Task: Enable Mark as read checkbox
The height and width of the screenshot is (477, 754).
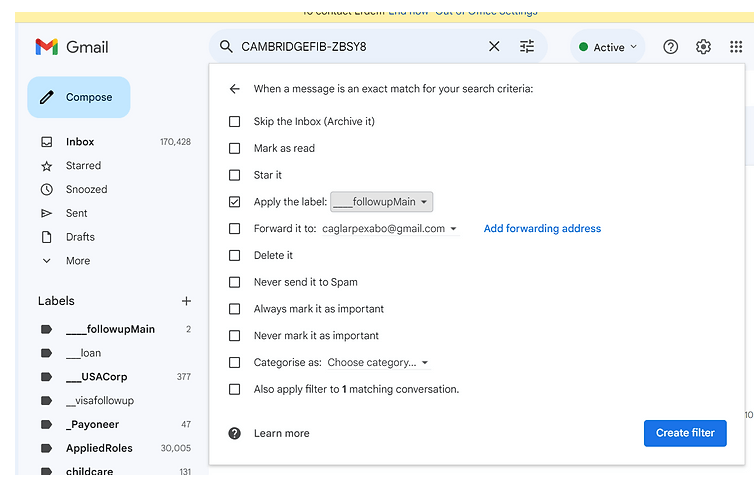Action: [x=235, y=148]
